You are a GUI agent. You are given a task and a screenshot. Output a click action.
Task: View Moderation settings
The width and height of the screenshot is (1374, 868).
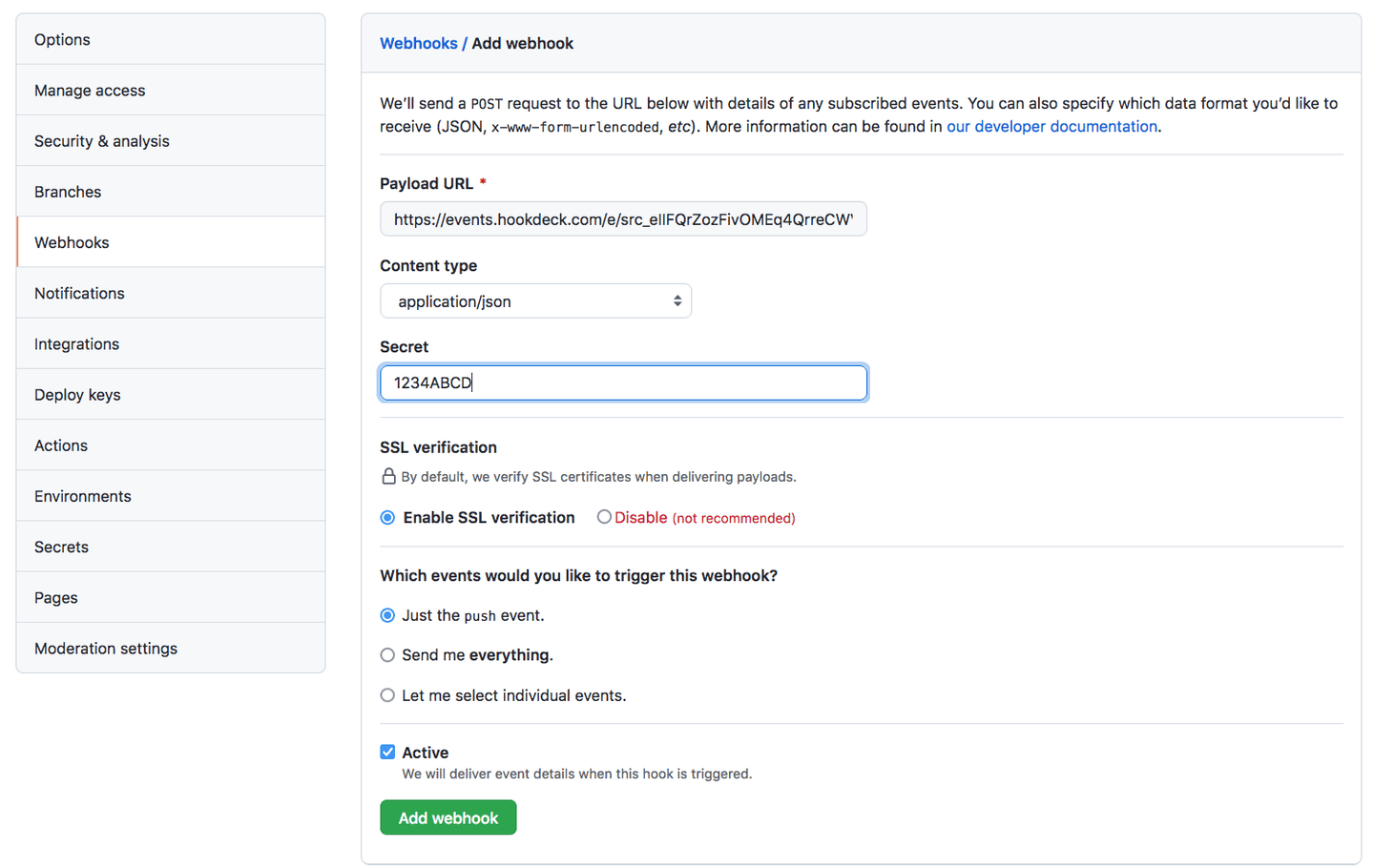click(x=105, y=648)
